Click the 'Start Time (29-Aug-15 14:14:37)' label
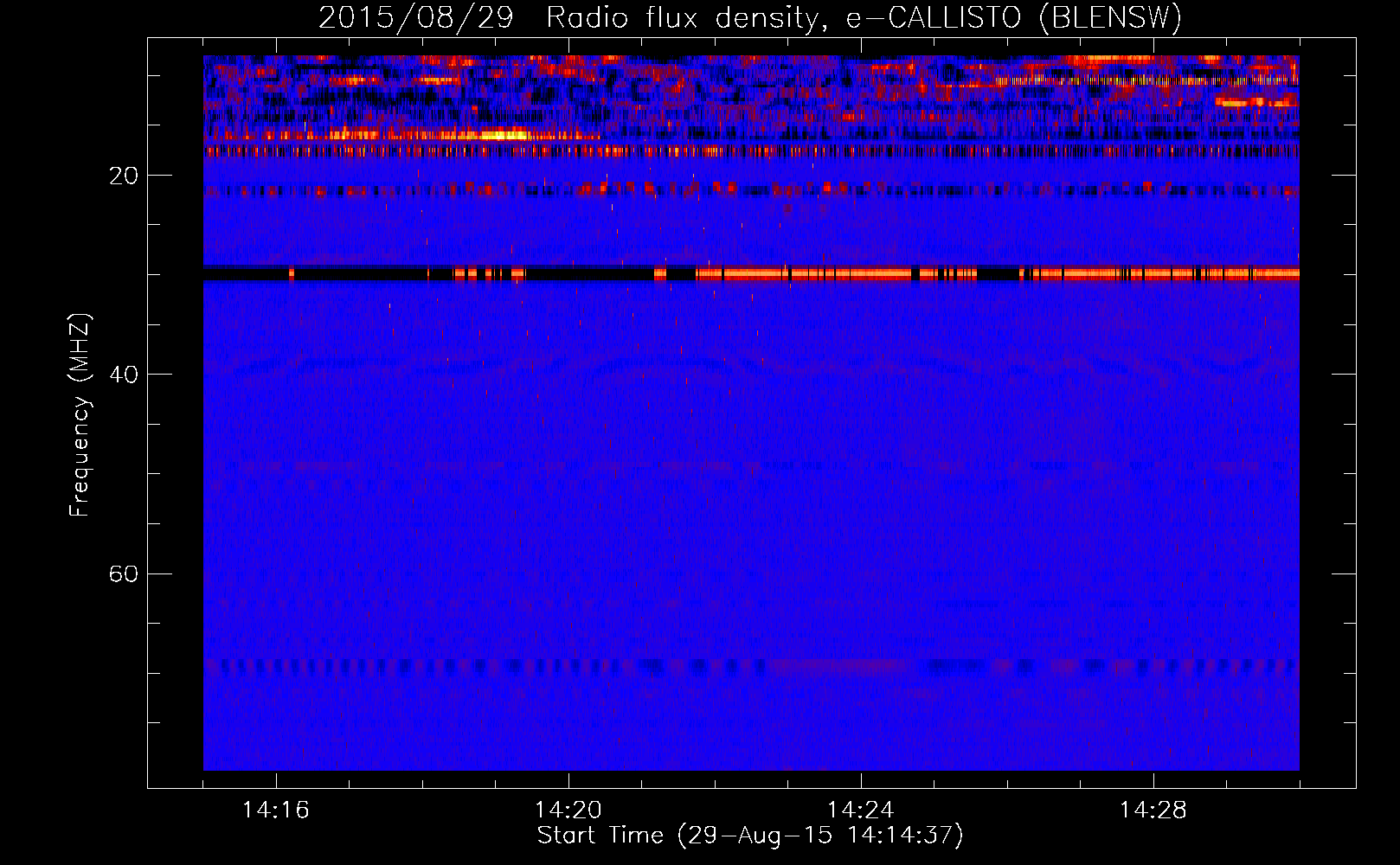This screenshot has width=1400, height=865. point(750,836)
